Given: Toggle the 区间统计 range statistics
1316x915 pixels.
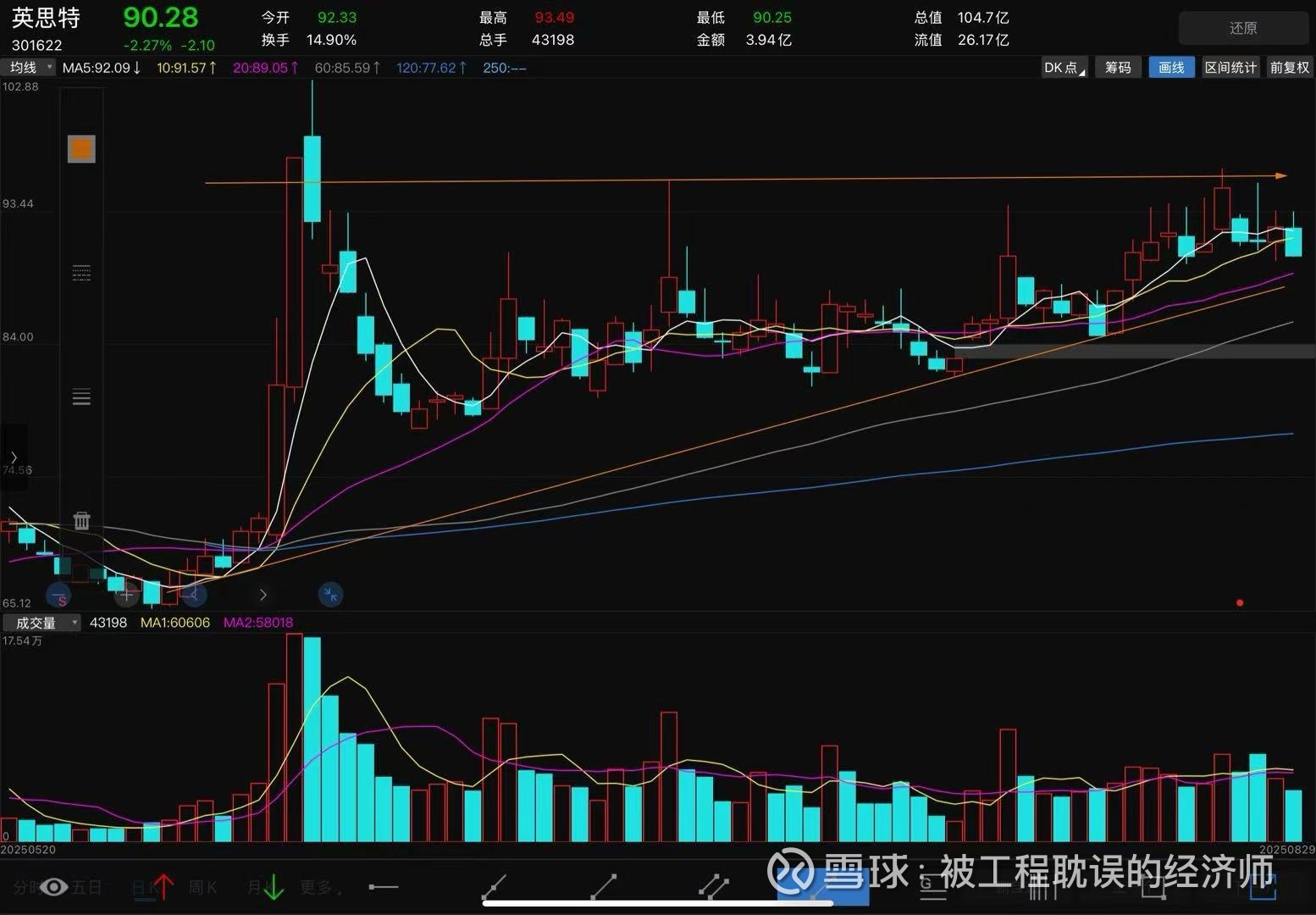Looking at the screenshot, I should click(x=1230, y=68).
